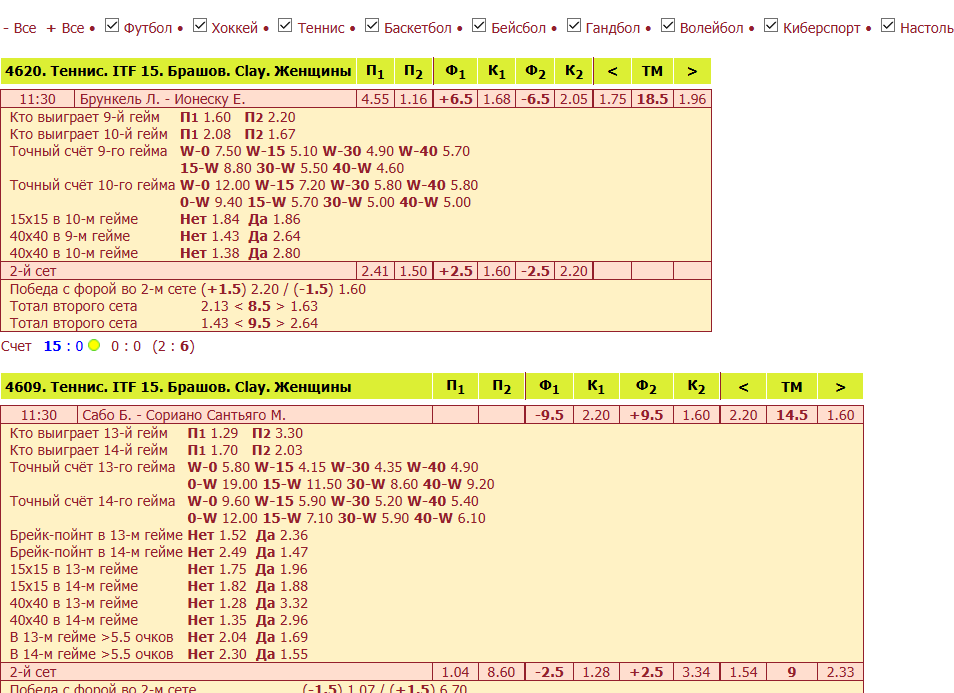
Task: Click the live score 15 : 0
Action: 63,346
